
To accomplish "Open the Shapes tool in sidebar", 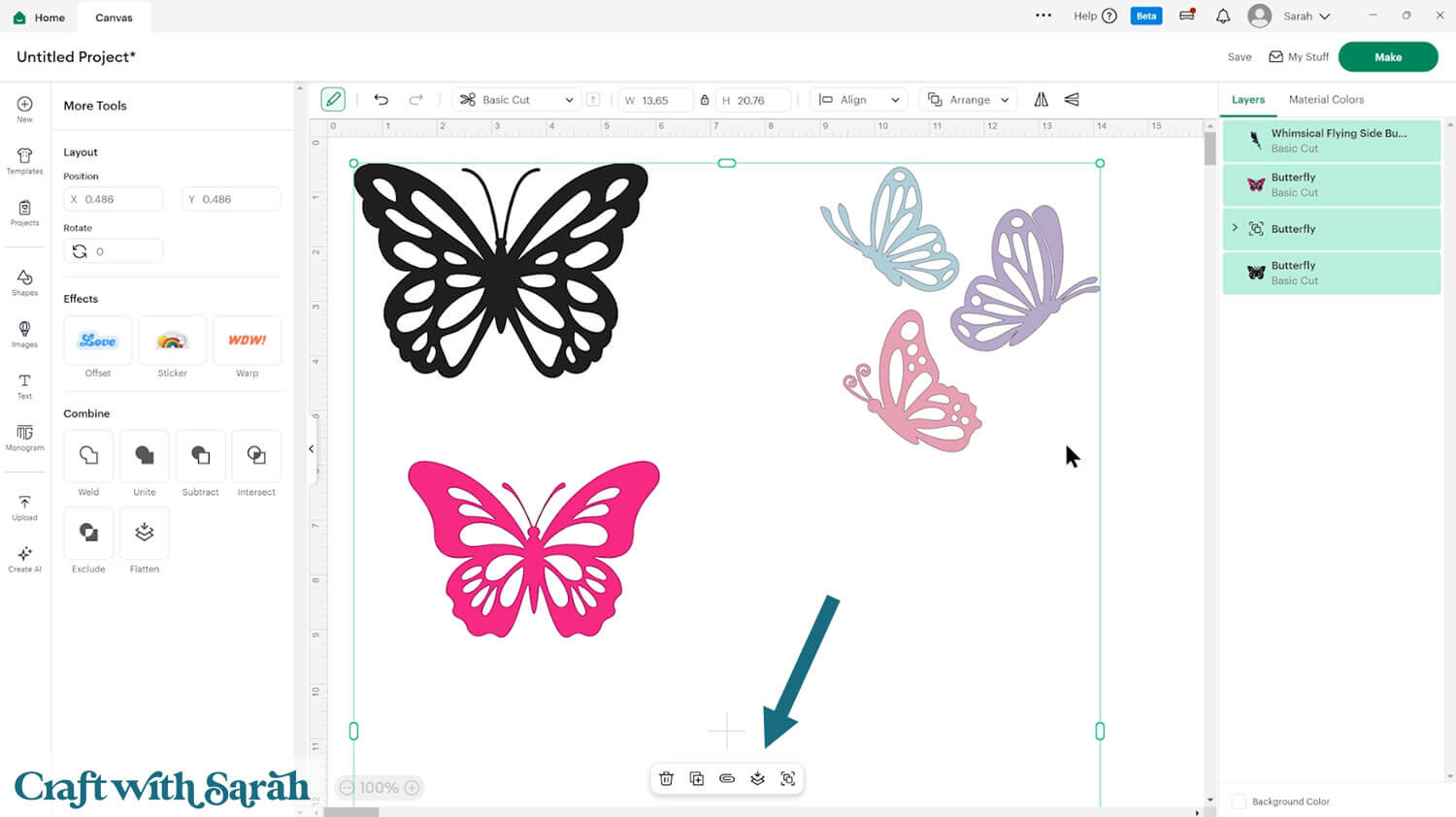I will [24, 282].
